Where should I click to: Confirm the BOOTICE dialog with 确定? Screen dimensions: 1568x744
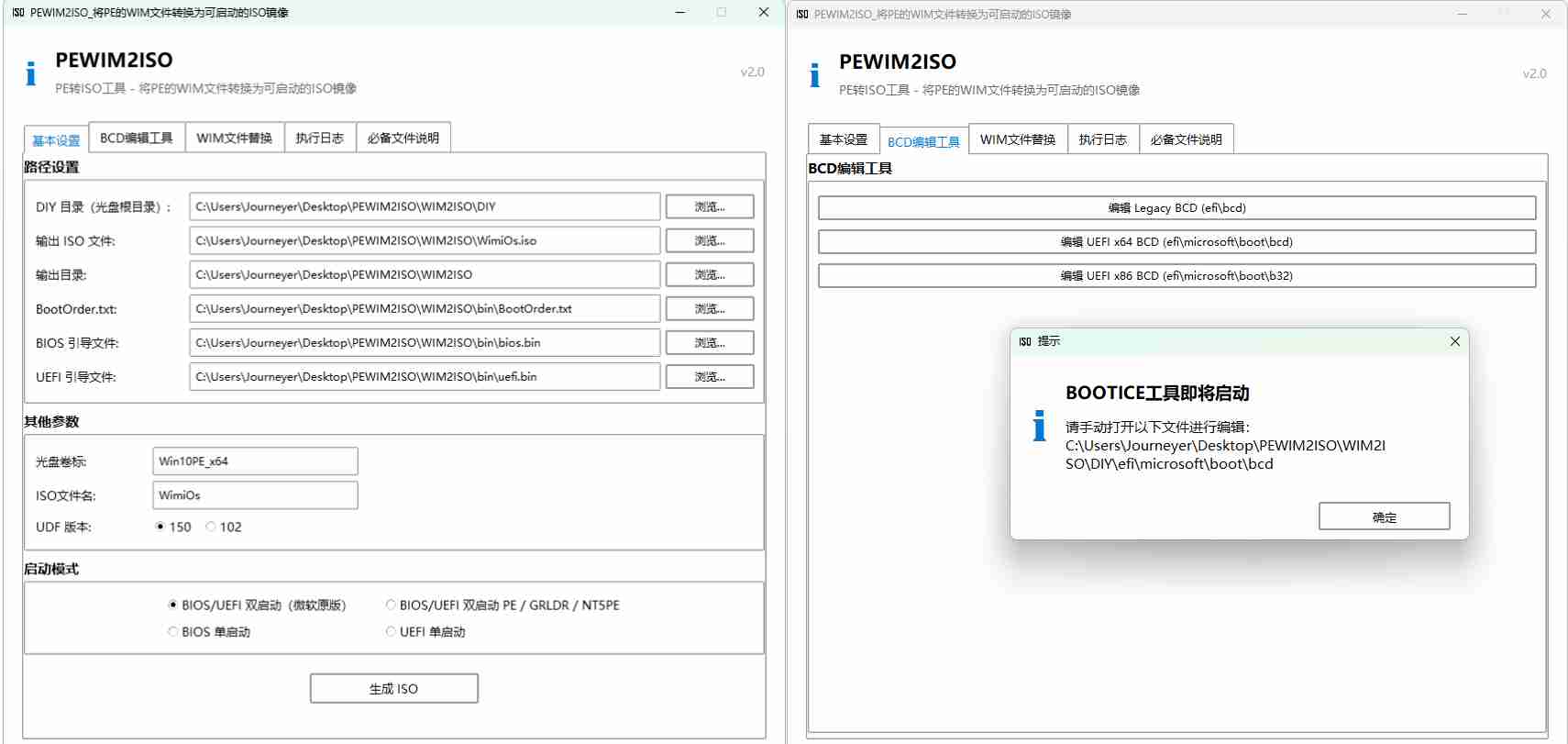pyautogui.click(x=1384, y=516)
